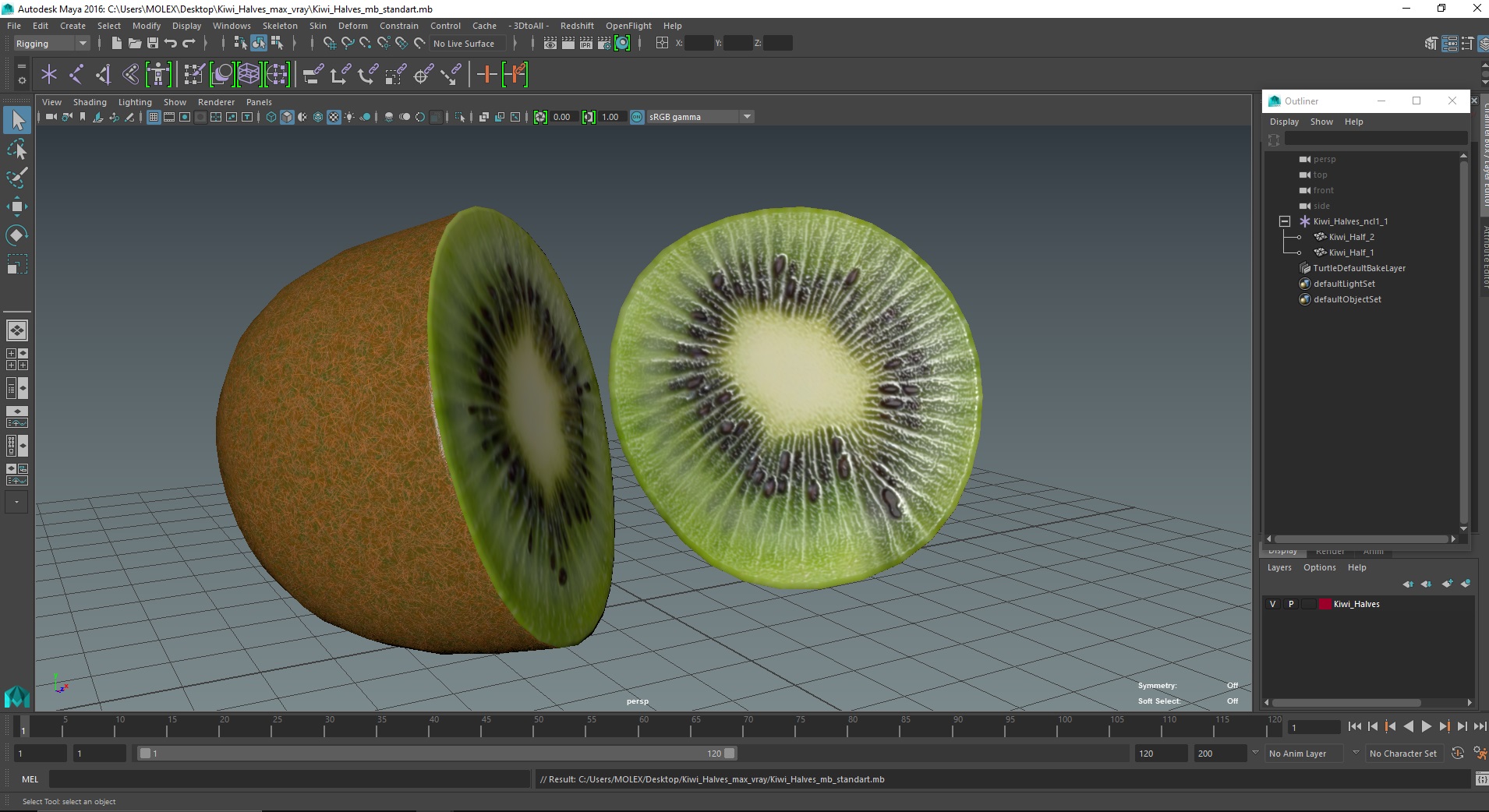
Task: Open the Skeleton menu
Action: pos(280,26)
